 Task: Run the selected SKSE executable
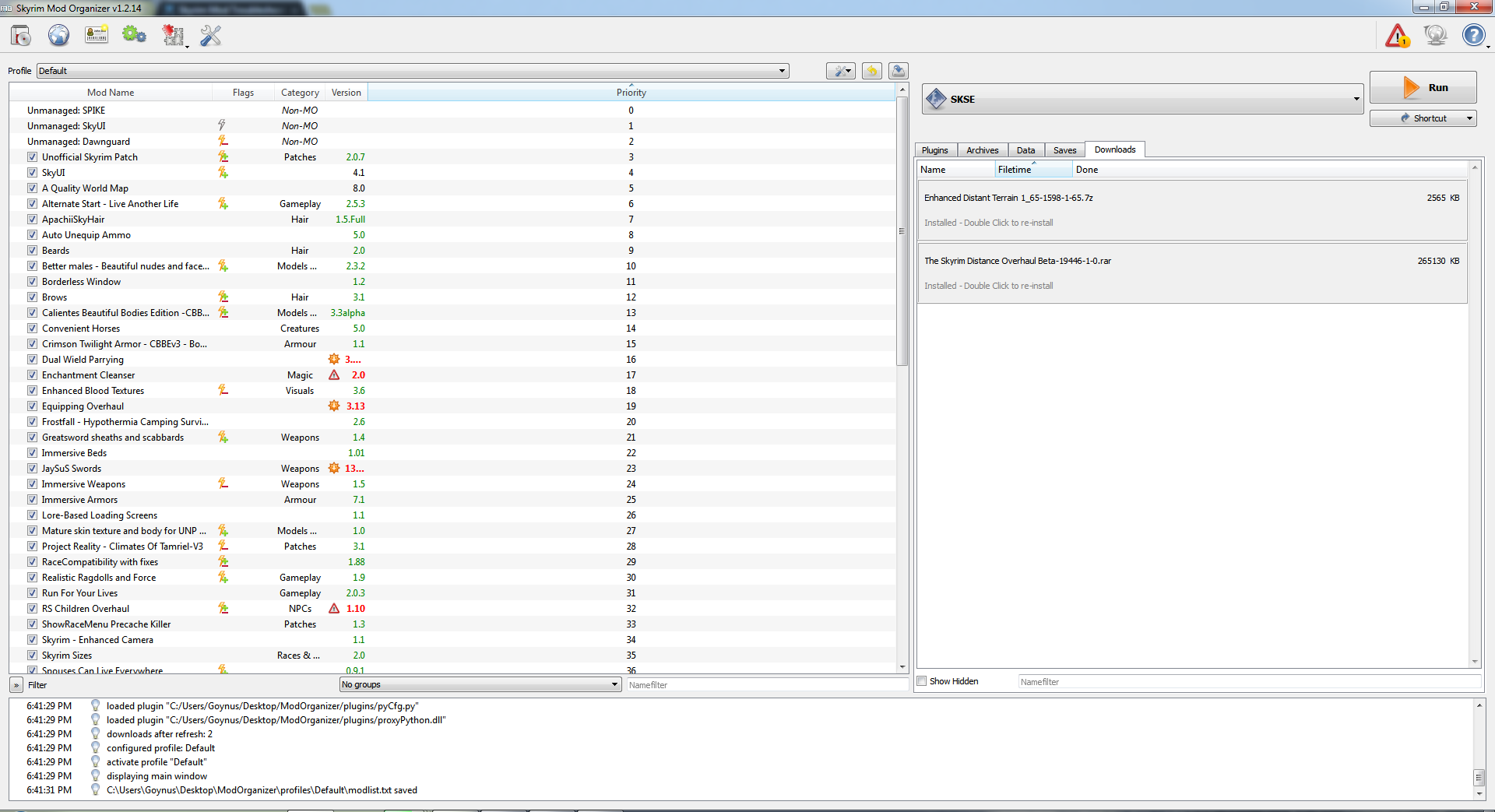1423,87
